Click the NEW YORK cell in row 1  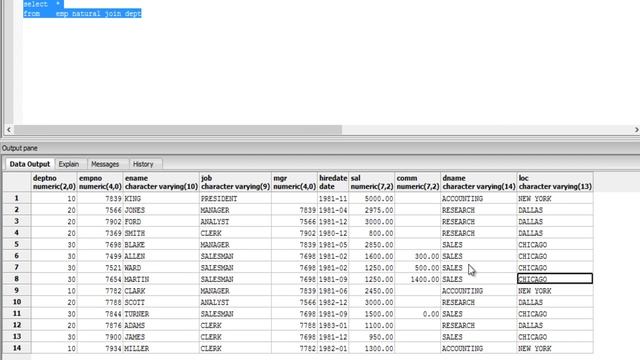[555, 199]
